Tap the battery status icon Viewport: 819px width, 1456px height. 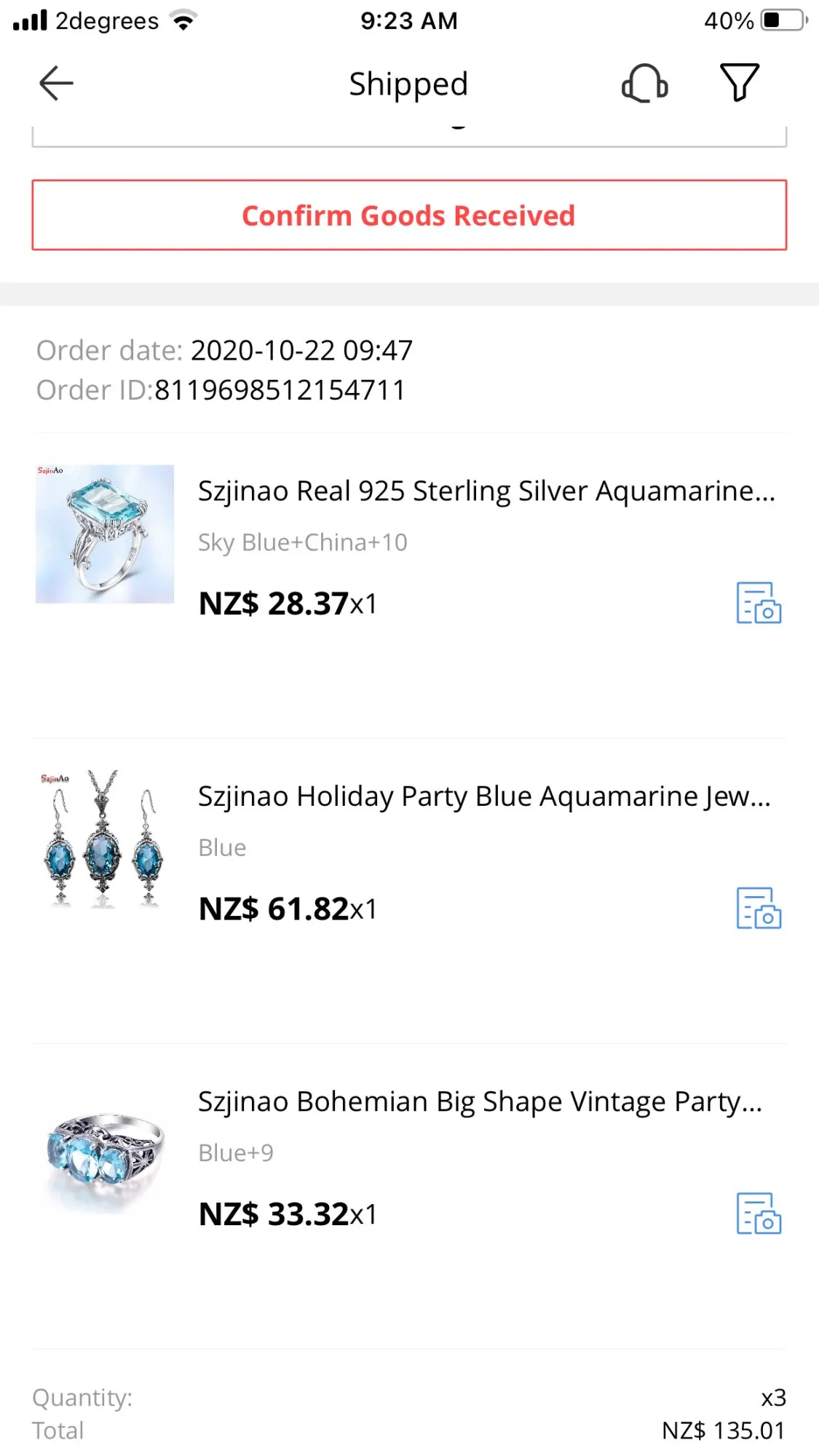[x=783, y=20]
